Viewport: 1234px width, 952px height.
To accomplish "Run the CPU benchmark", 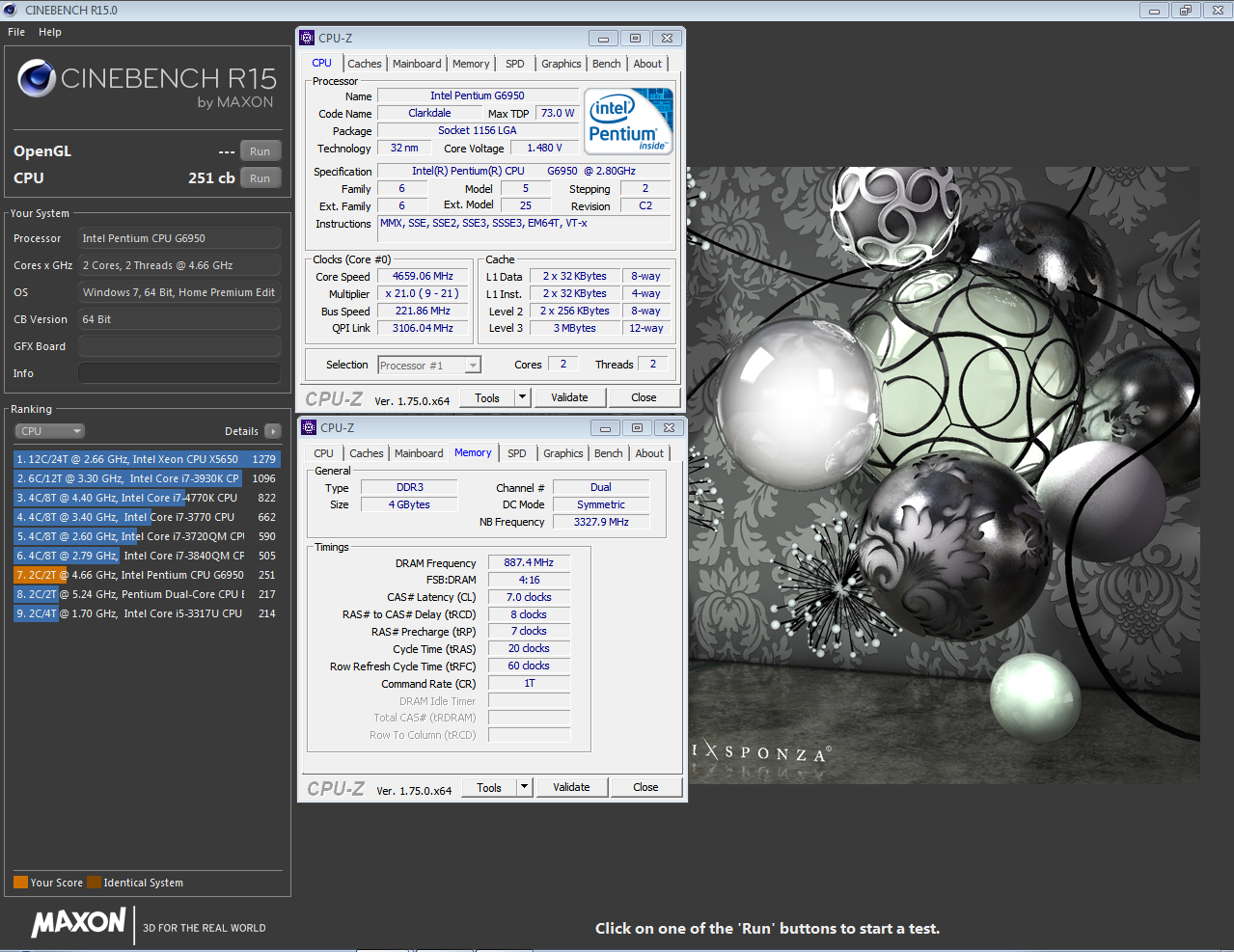I will (x=261, y=178).
